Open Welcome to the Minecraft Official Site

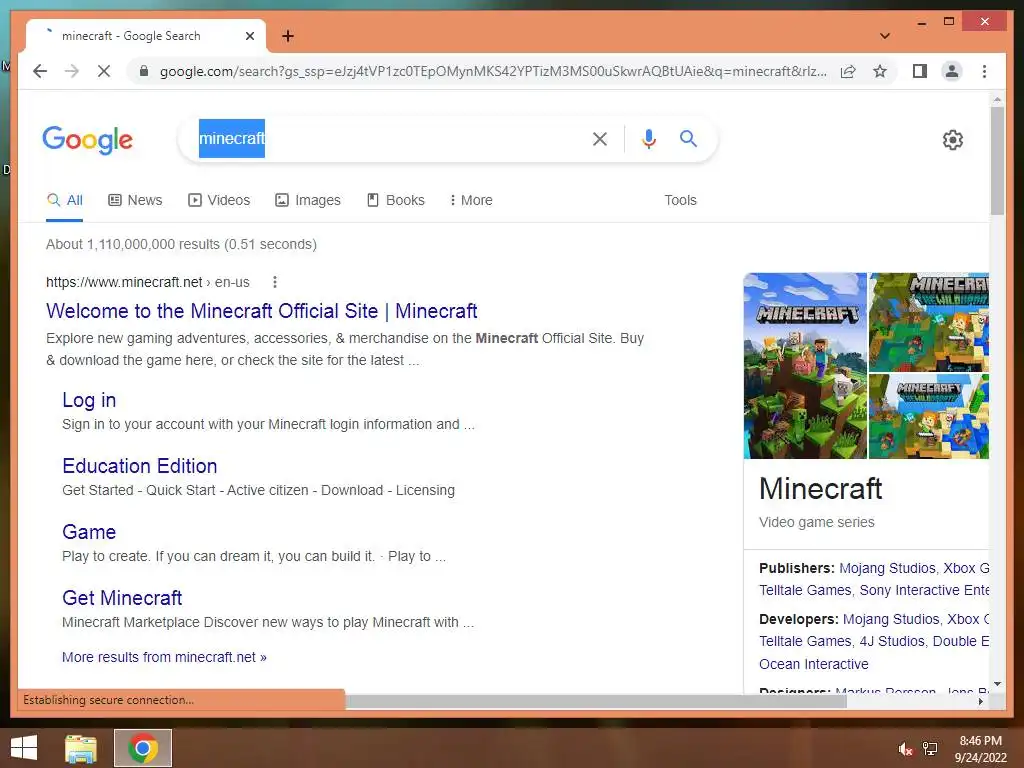(262, 311)
